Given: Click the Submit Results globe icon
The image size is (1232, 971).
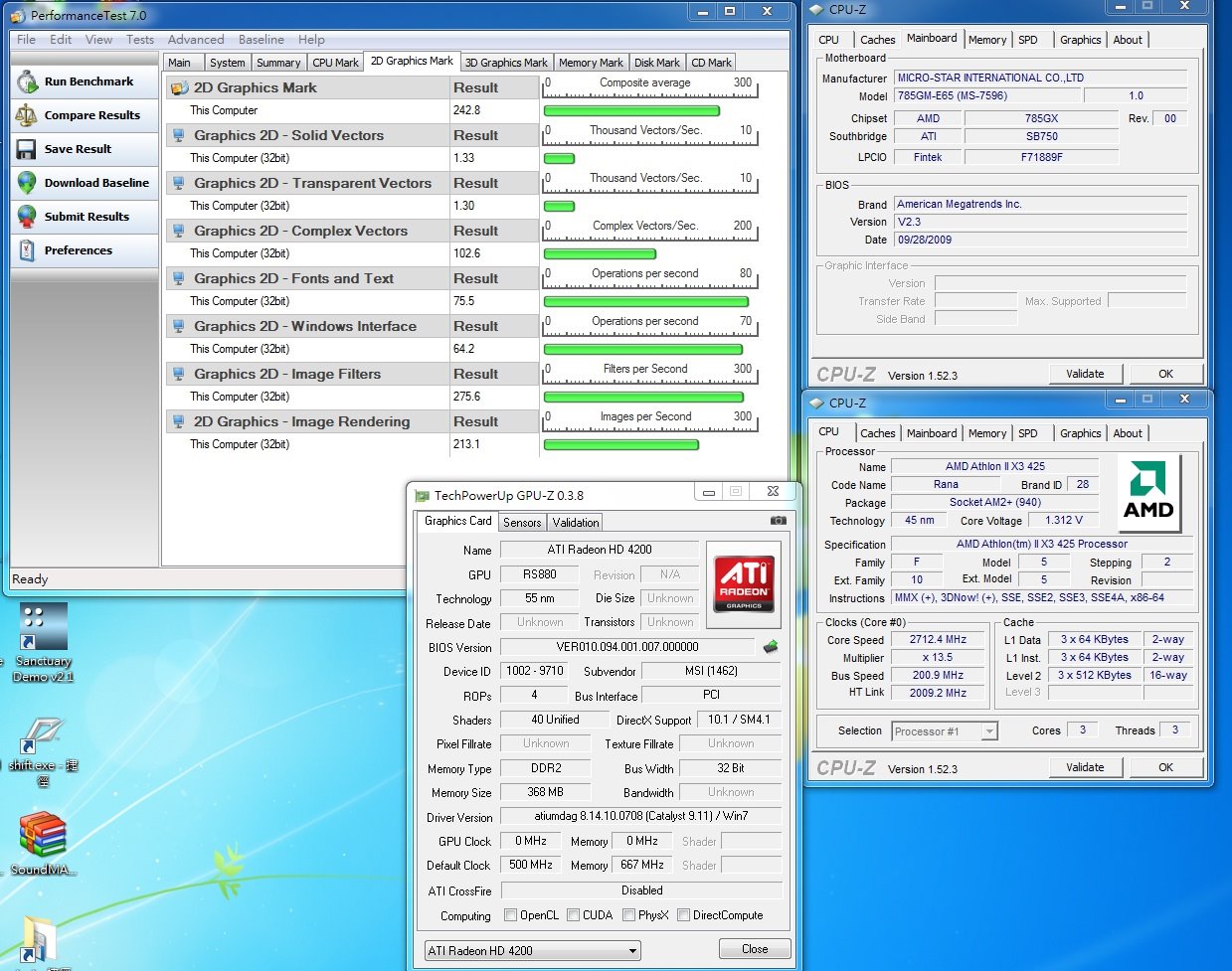Looking at the screenshot, I should pyautogui.click(x=27, y=217).
